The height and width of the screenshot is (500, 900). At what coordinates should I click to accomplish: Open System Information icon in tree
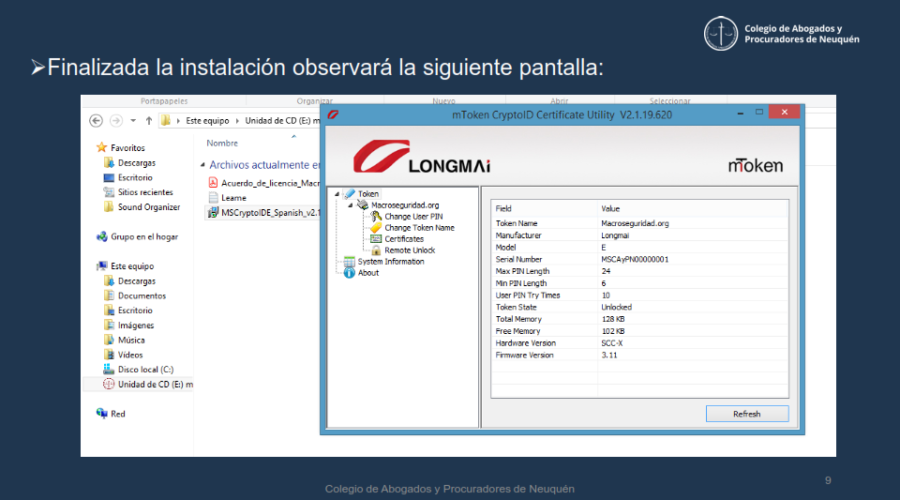click(349, 262)
